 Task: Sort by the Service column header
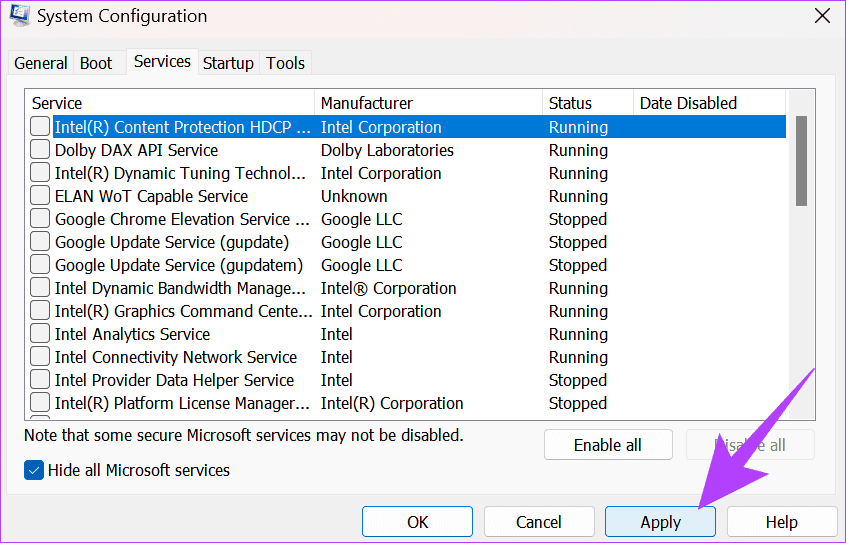click(170, 103)
